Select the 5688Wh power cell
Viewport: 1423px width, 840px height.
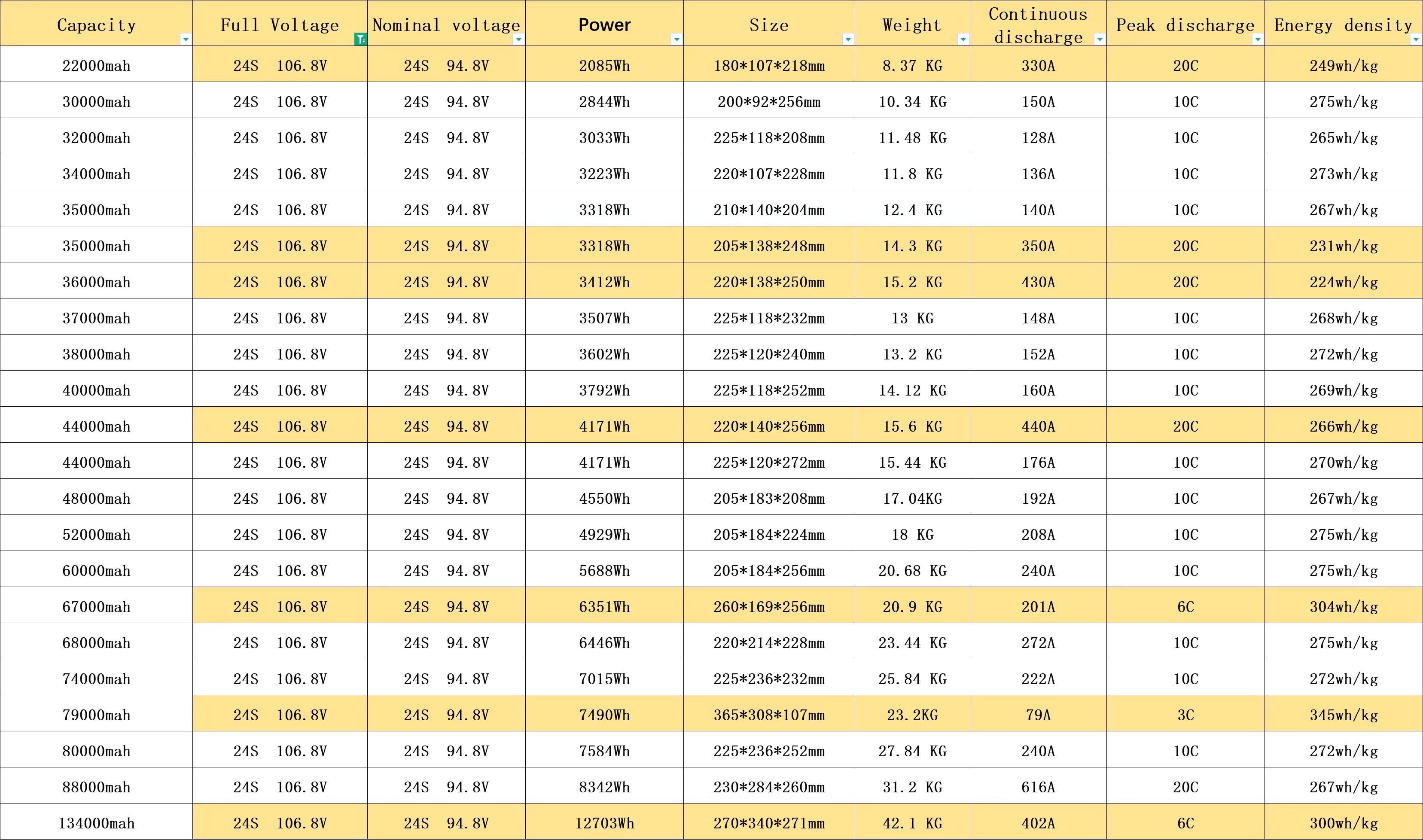[x=604, y=569]
